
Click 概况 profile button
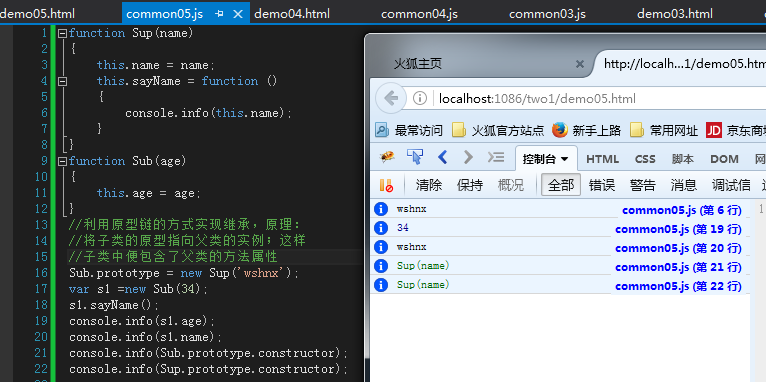[x=511, y=185]
